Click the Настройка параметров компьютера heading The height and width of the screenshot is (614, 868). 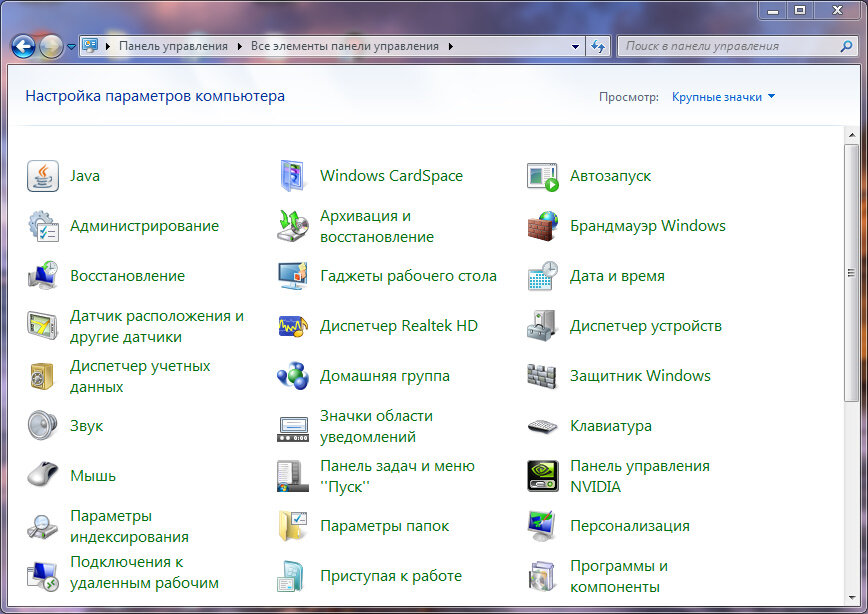coord(155,96)
